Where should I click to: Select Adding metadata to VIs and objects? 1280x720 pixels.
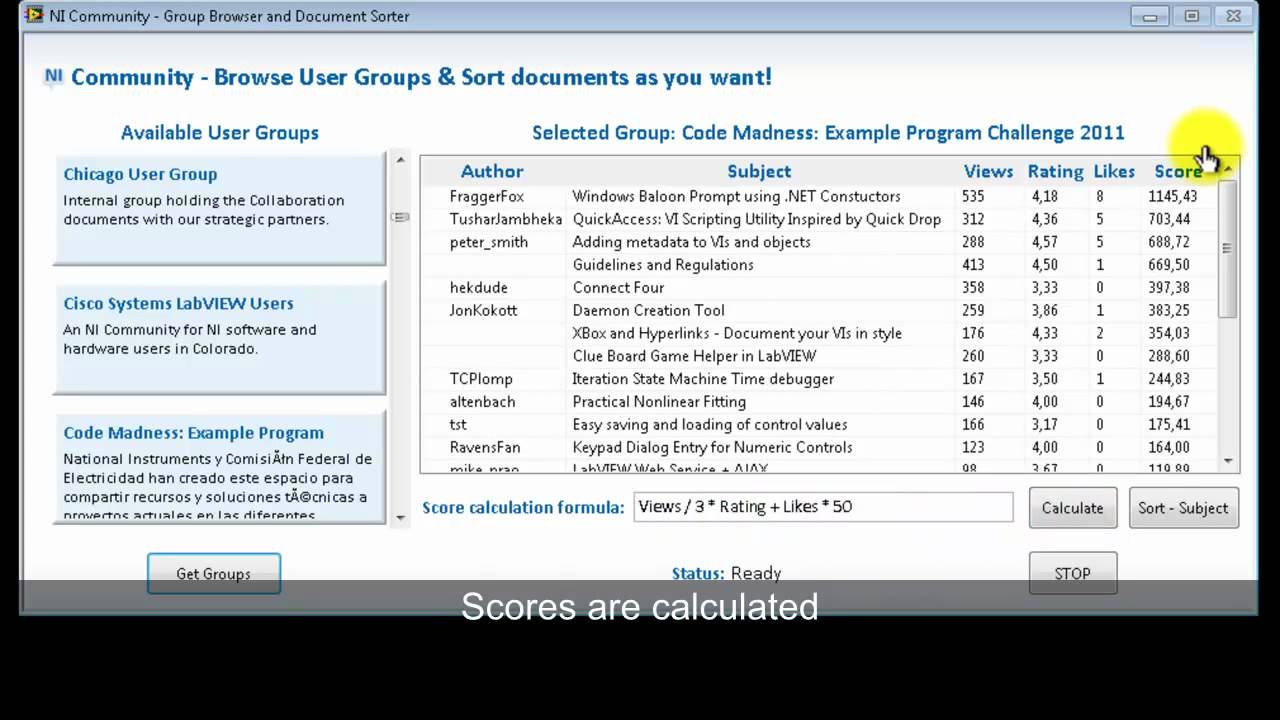pos(691,242)
